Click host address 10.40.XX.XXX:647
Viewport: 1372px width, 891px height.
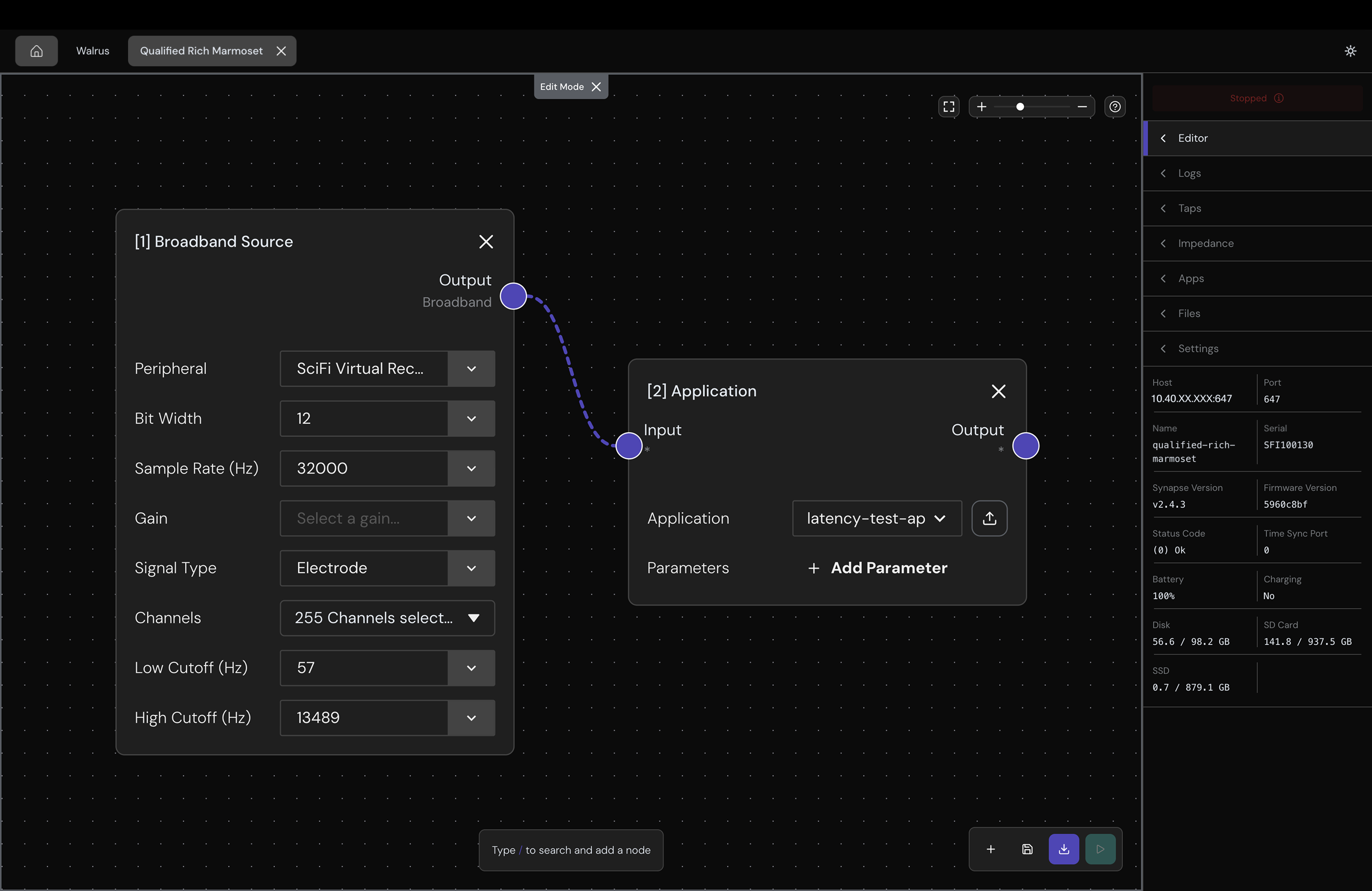1191,399
